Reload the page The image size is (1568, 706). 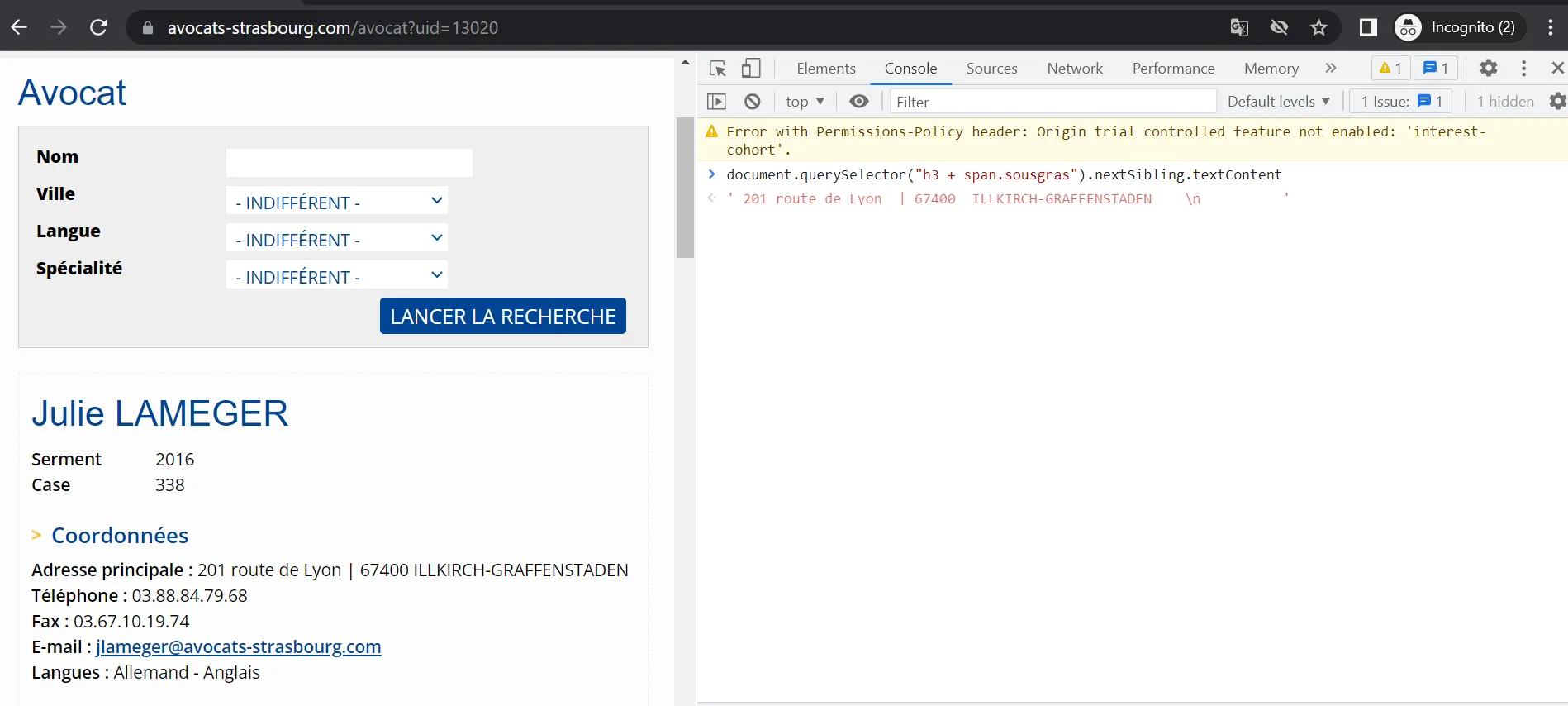coord(98,27)
